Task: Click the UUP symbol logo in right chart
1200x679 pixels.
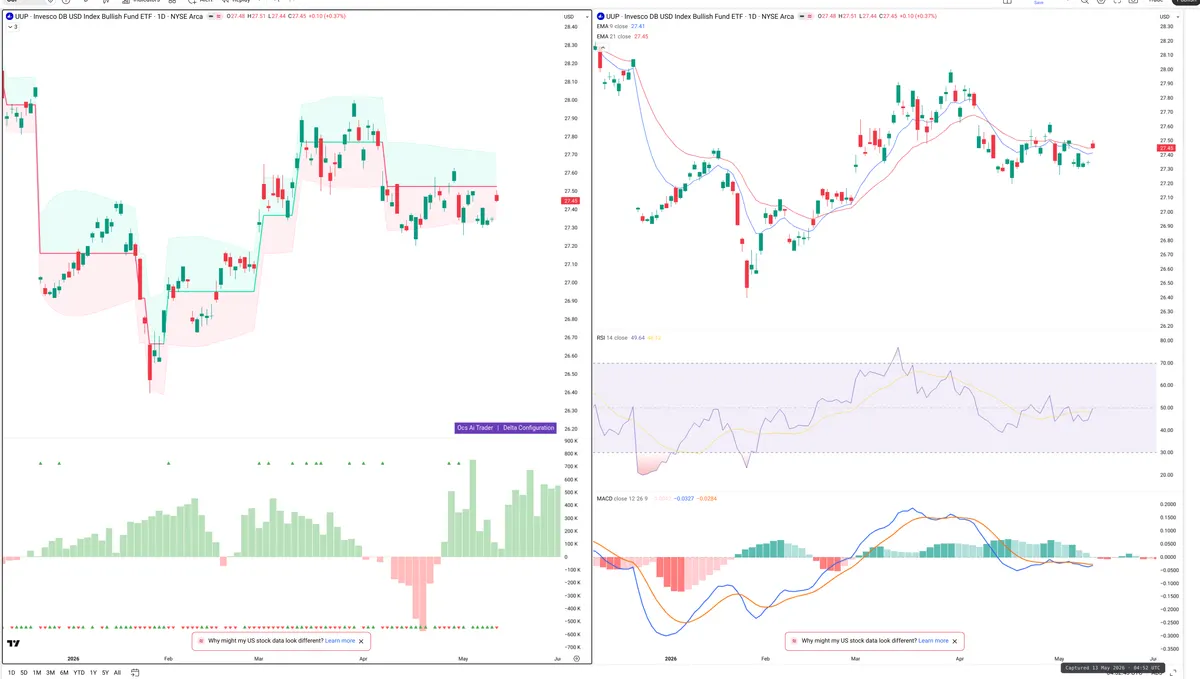Action: pos(601,17)
